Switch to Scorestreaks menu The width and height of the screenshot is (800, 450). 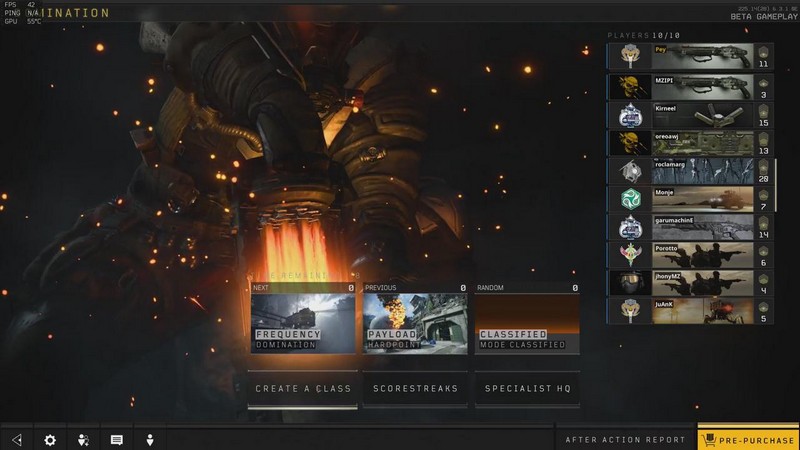coord(415,388)
